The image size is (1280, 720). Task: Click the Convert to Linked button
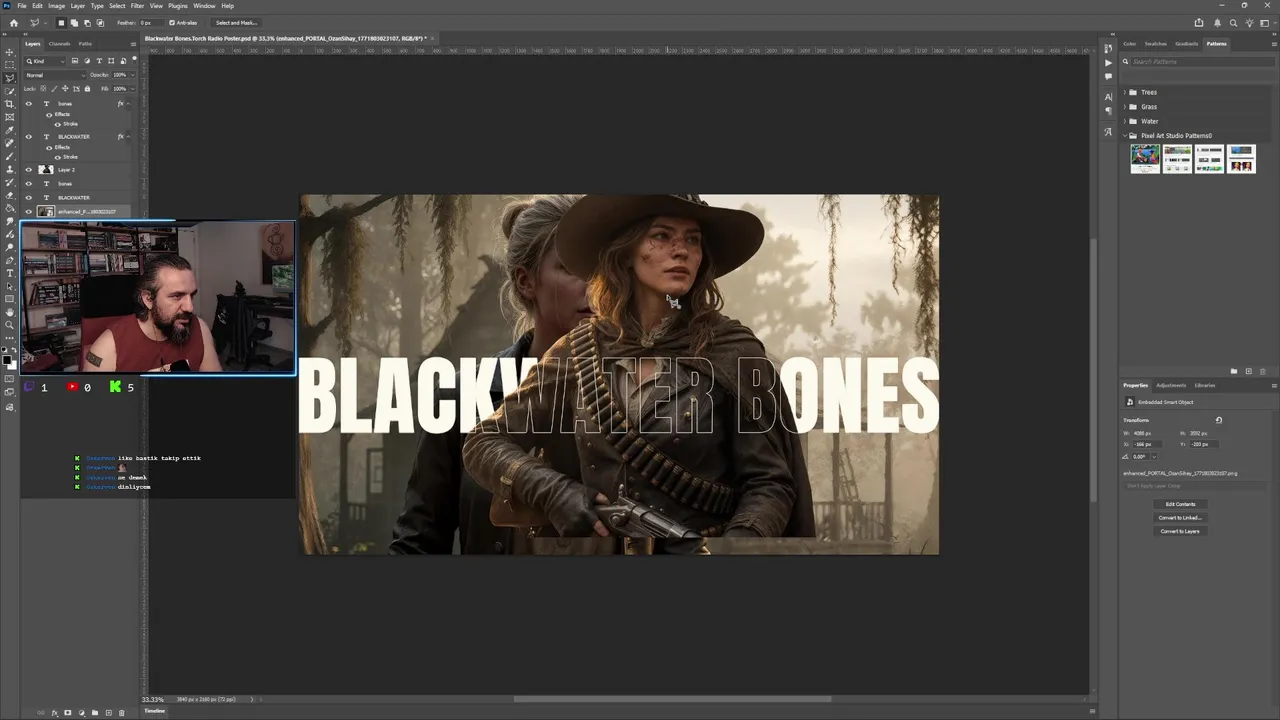(x=1180, y=517)
